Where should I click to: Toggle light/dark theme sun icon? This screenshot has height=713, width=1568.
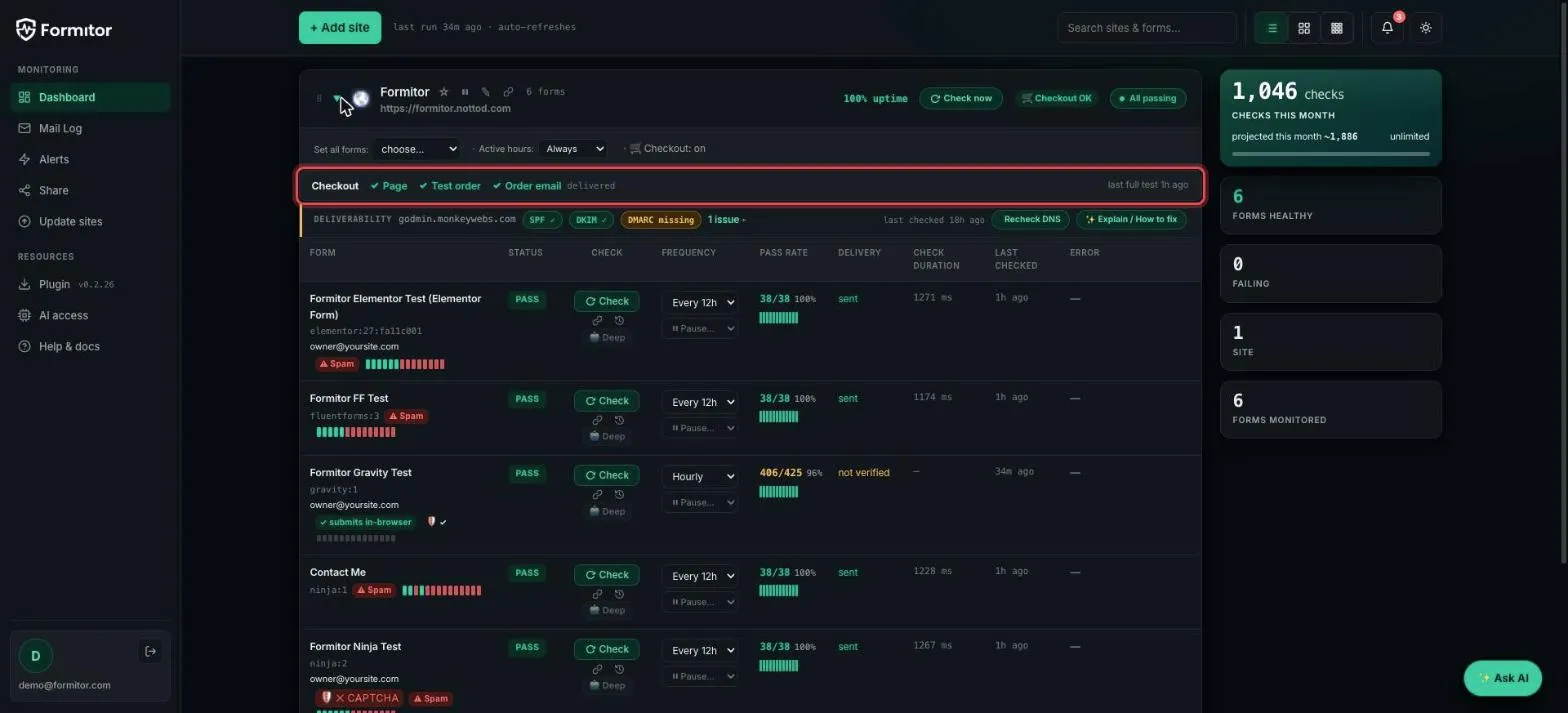pyautogui.click(x=1426, y=28)
